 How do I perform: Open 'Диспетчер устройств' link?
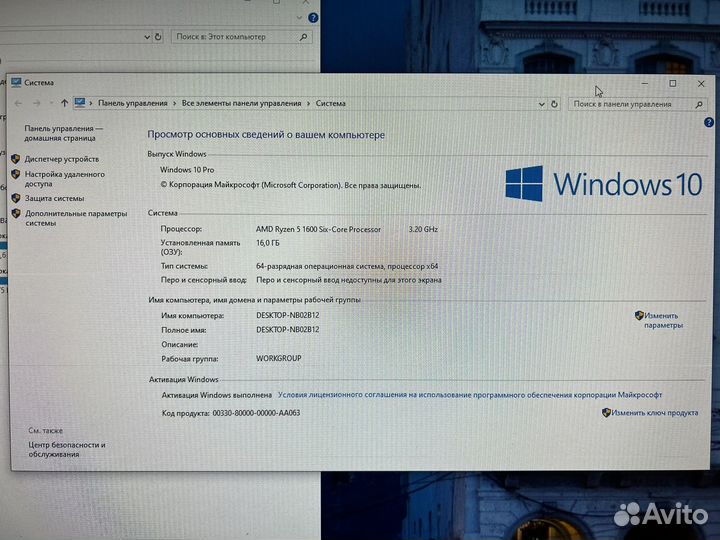pyautogui.click(x=62, y=159)
